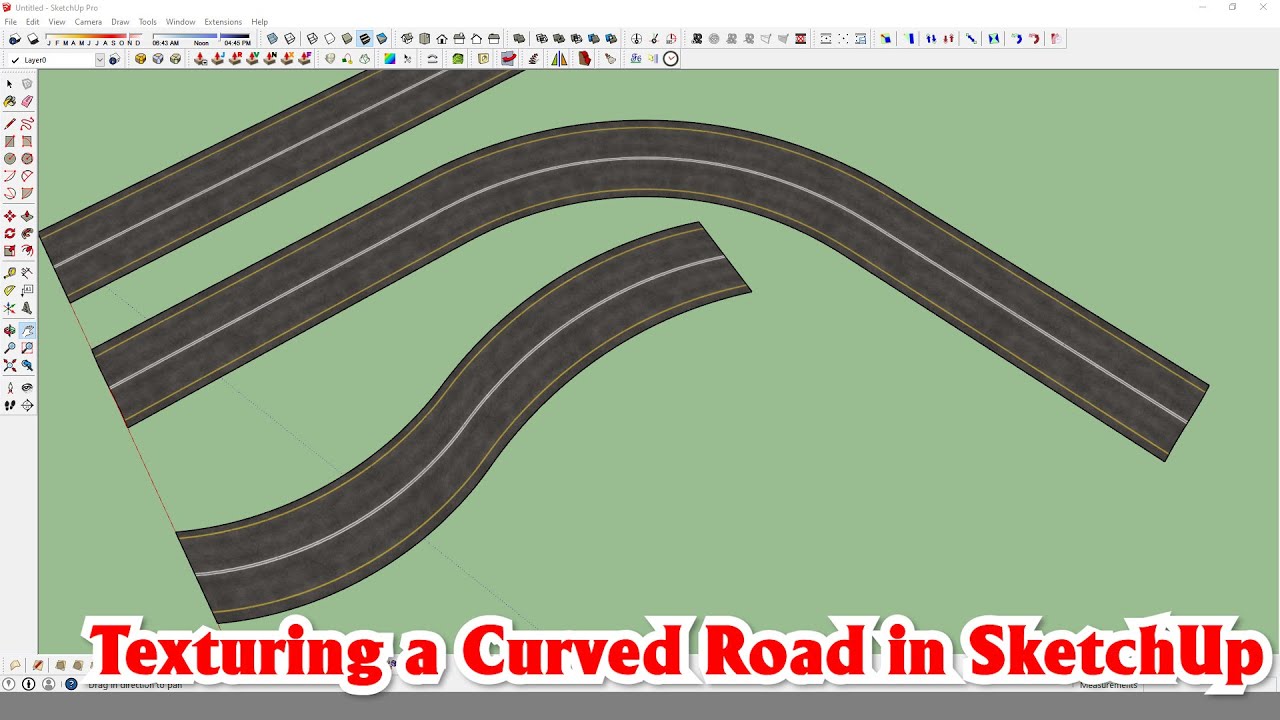Select the Rotate tool

(10, 233)
